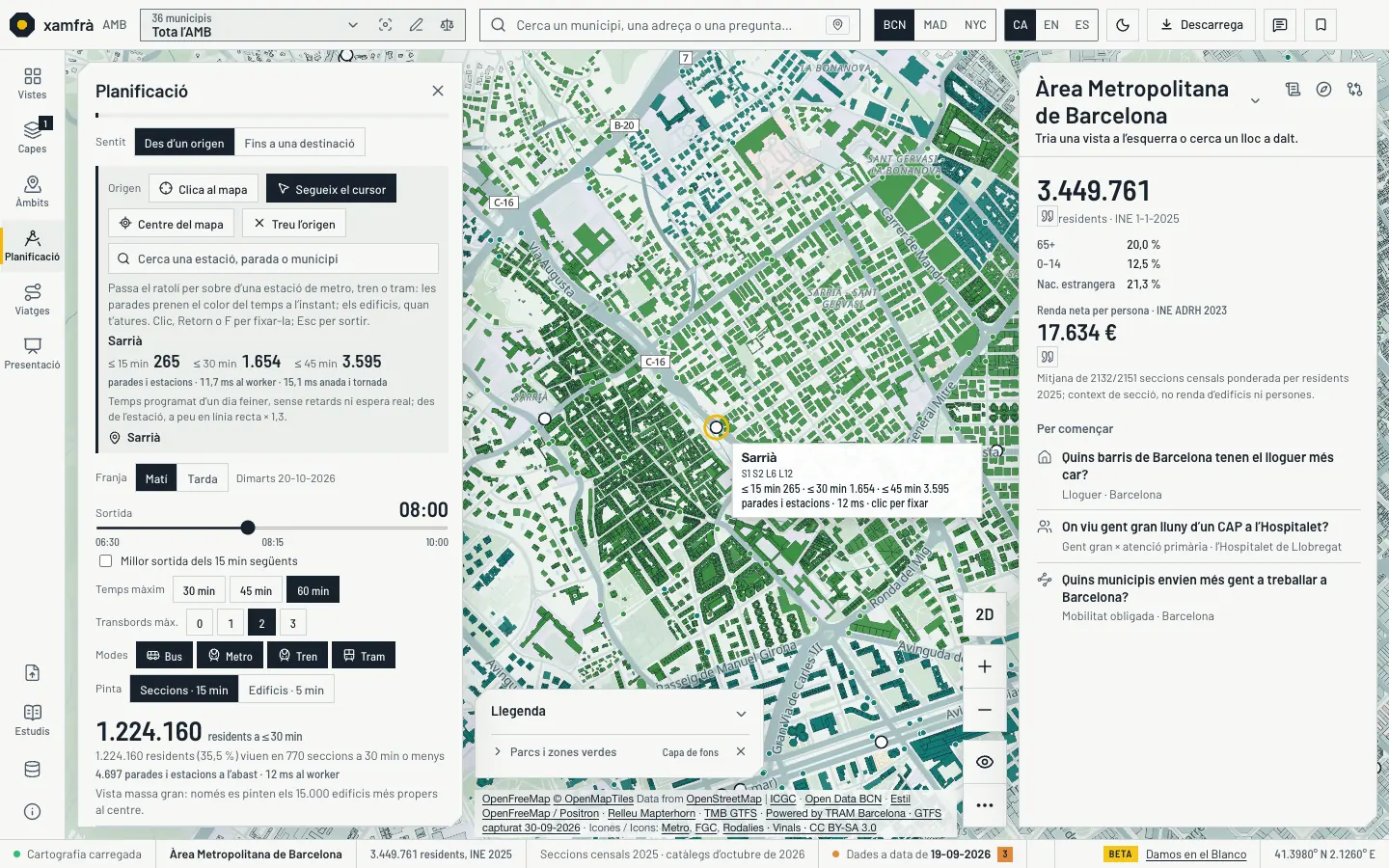Screen dimensions: 1389x868
Task: Click the focus-on-area icon beside municipality selector
Action: point(385,25)
